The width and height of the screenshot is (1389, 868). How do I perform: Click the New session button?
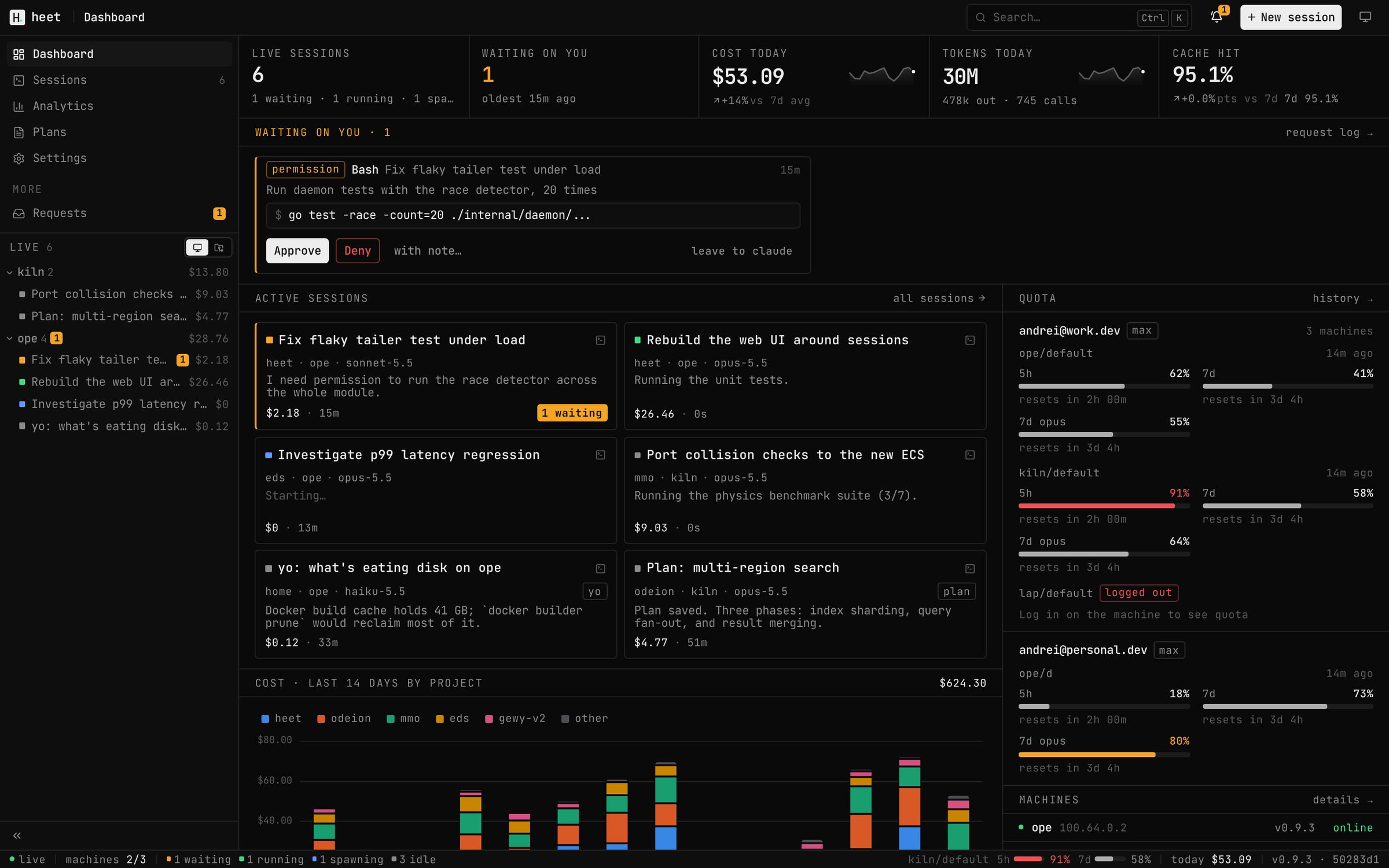(x=1291, y=17)
